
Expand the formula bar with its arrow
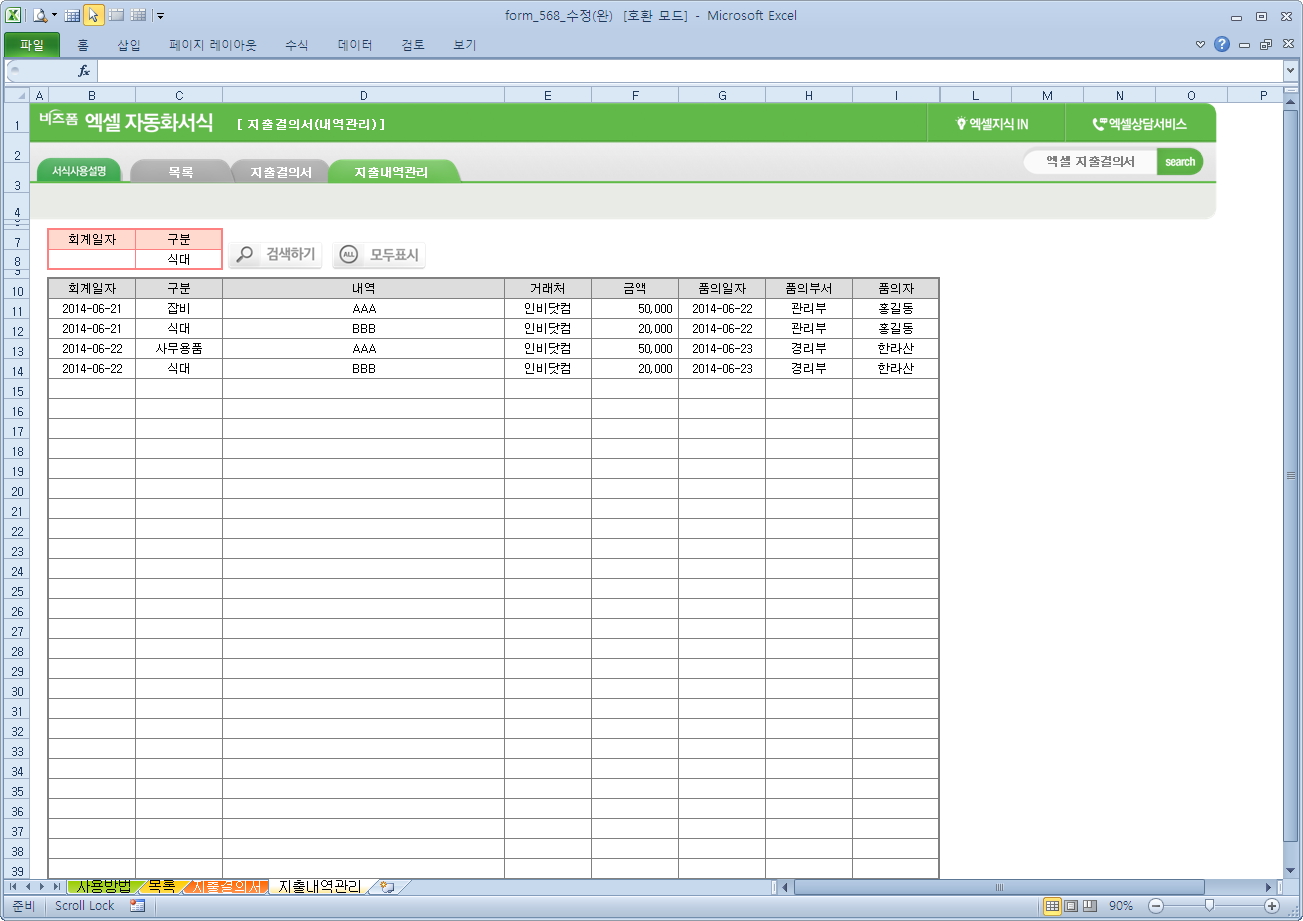(x=1290, y=71)
